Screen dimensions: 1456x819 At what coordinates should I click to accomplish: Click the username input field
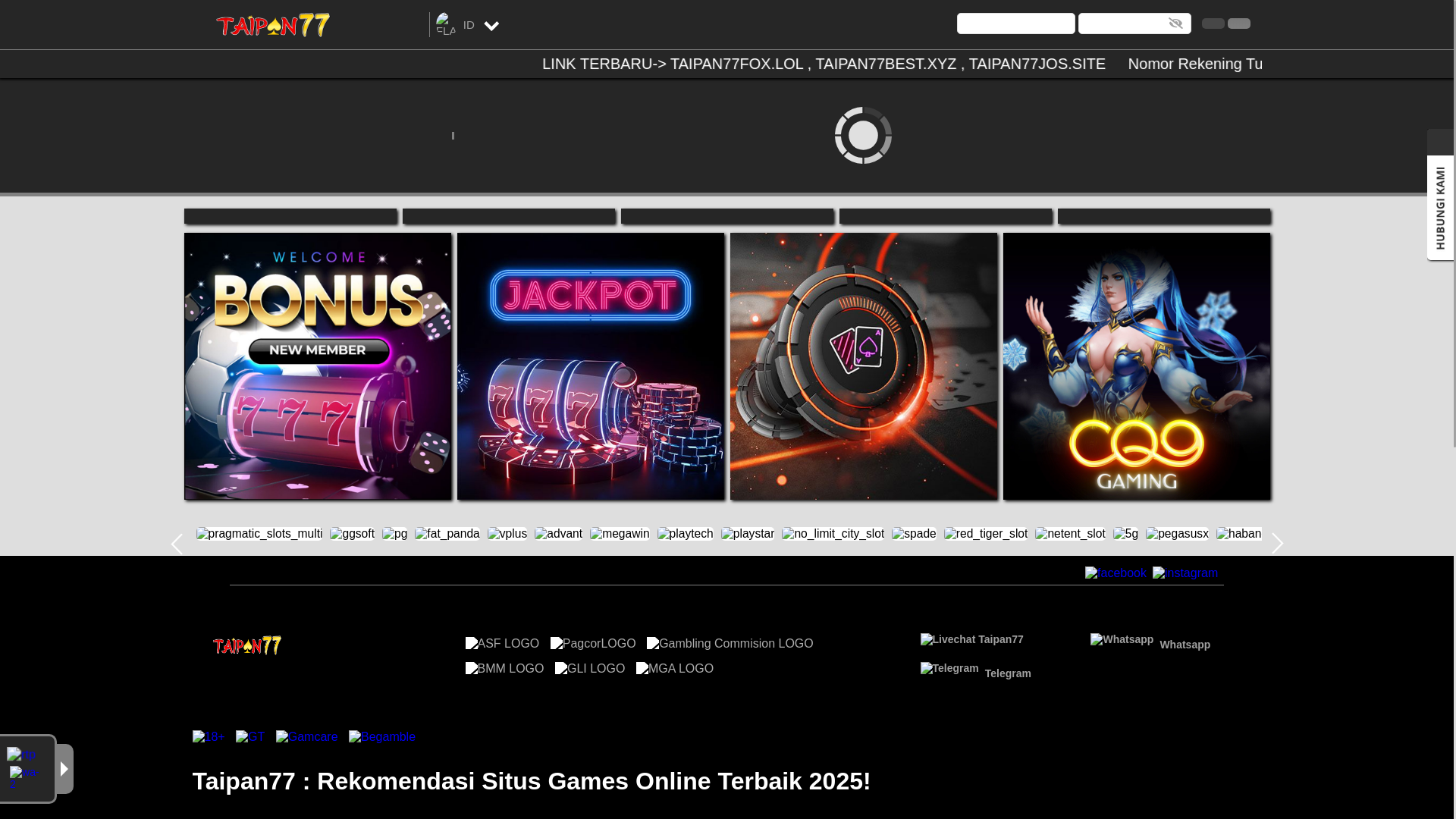click(1015, 24)
